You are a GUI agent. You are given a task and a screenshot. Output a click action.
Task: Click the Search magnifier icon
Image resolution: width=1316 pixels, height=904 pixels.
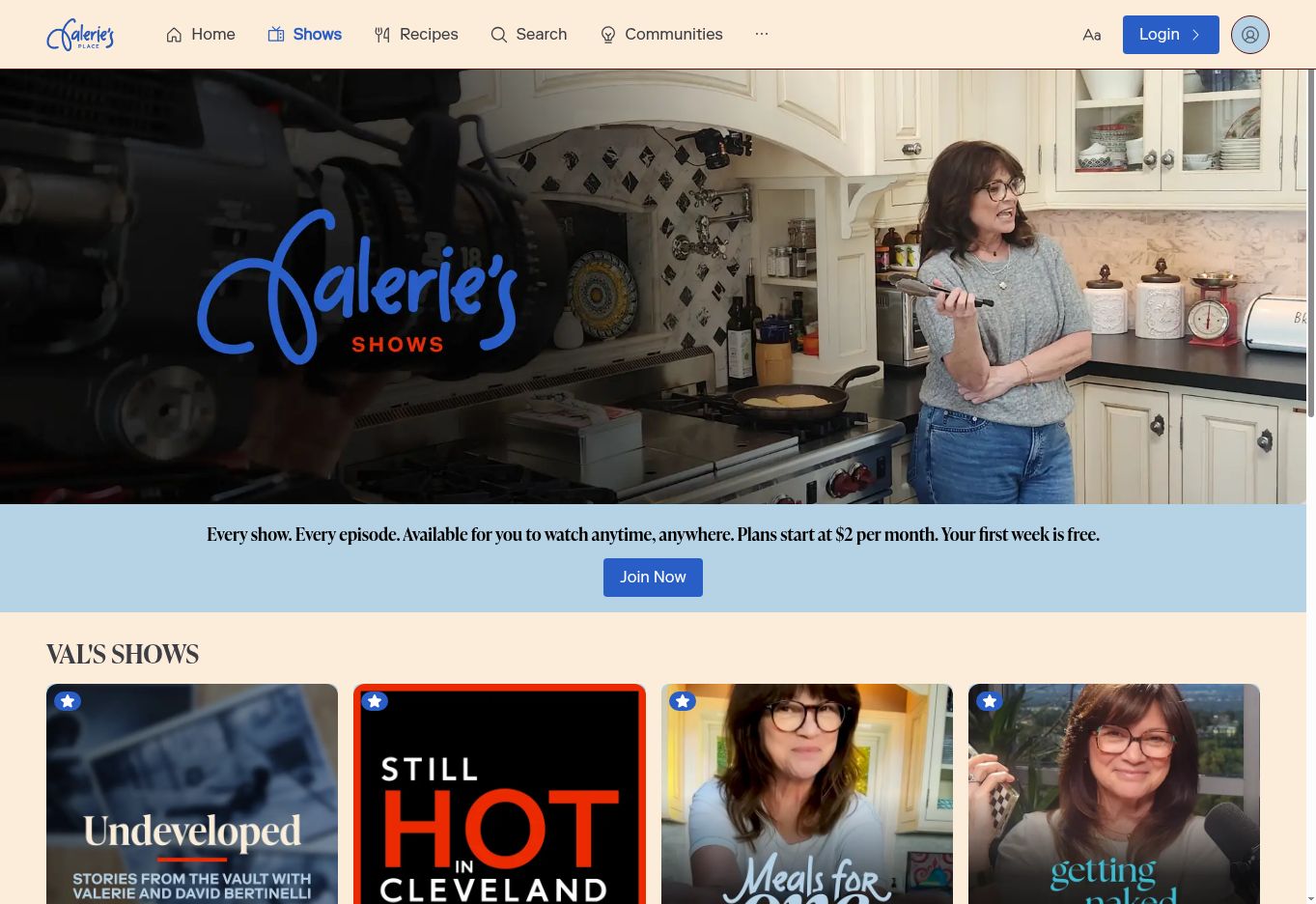point(498,35)
